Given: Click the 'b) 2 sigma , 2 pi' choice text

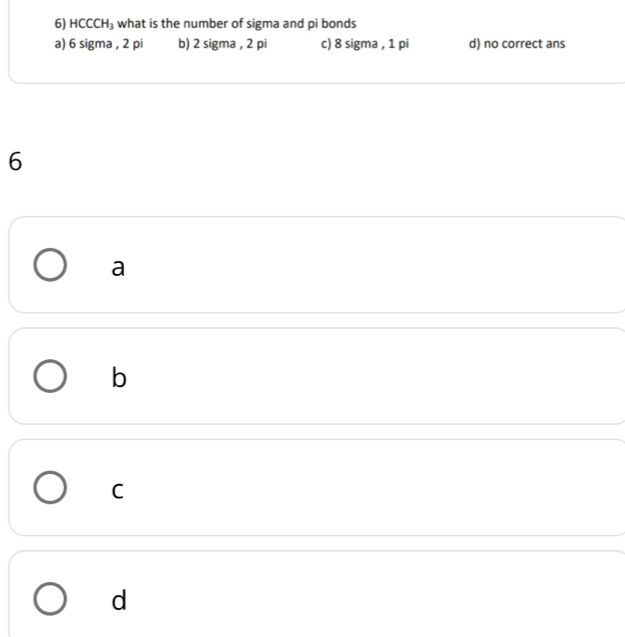Looking at the screenshot, I should coord(222,44).
